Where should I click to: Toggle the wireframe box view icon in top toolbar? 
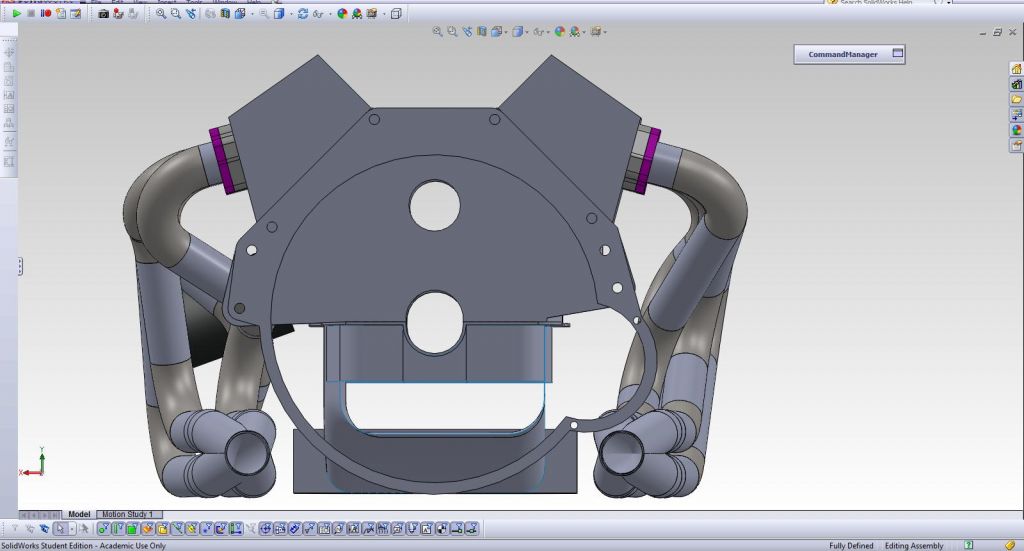pos(396,14)
